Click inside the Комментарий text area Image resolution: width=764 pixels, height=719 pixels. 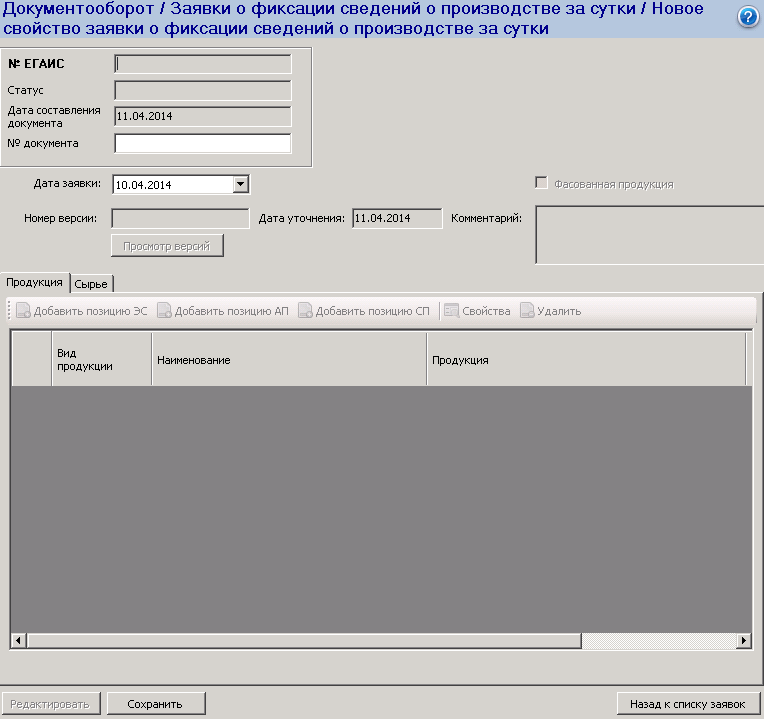649,235
